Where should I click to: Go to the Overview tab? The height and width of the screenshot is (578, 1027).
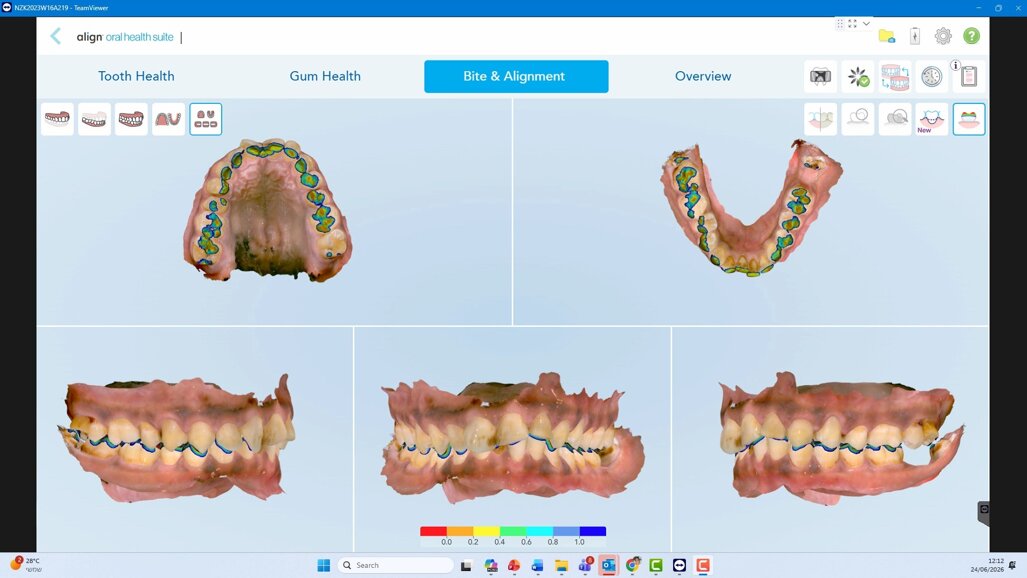point(703,76)
